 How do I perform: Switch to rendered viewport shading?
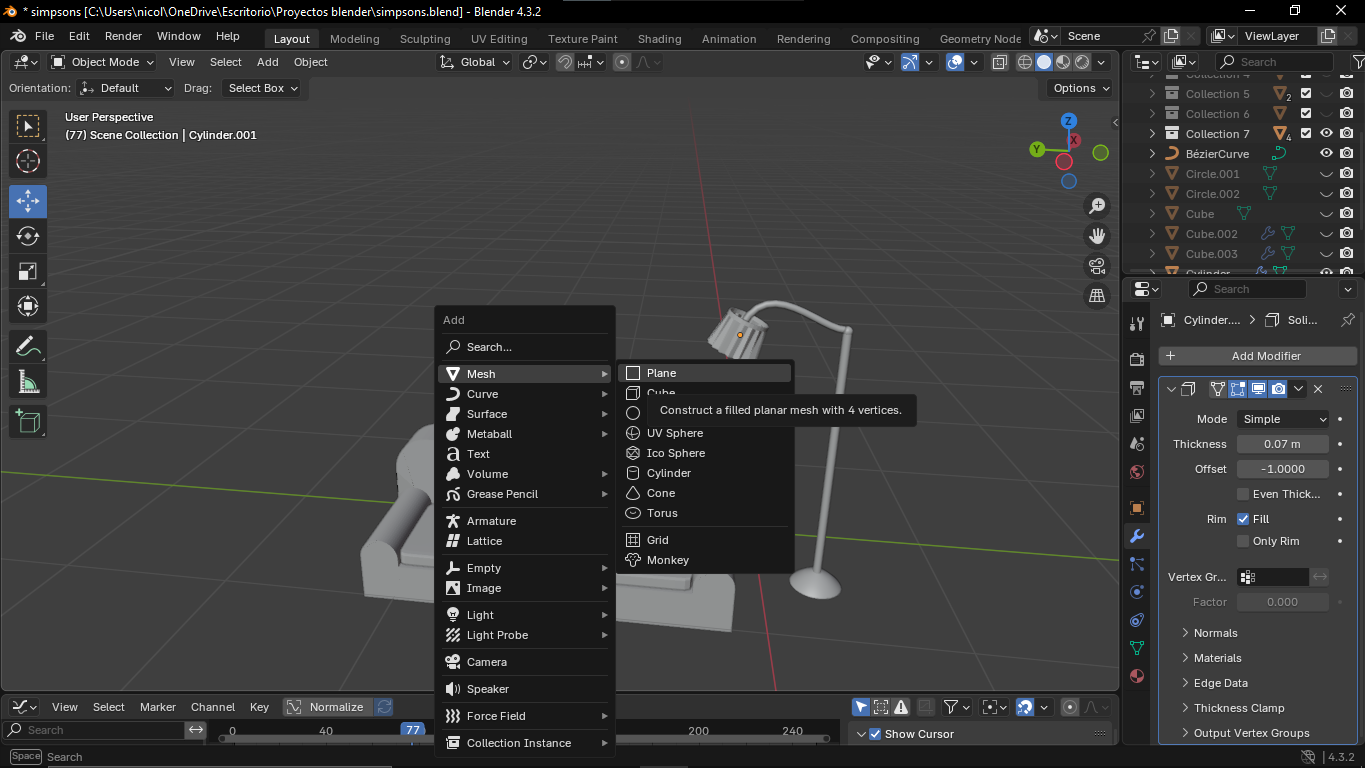pos(1082,62)
